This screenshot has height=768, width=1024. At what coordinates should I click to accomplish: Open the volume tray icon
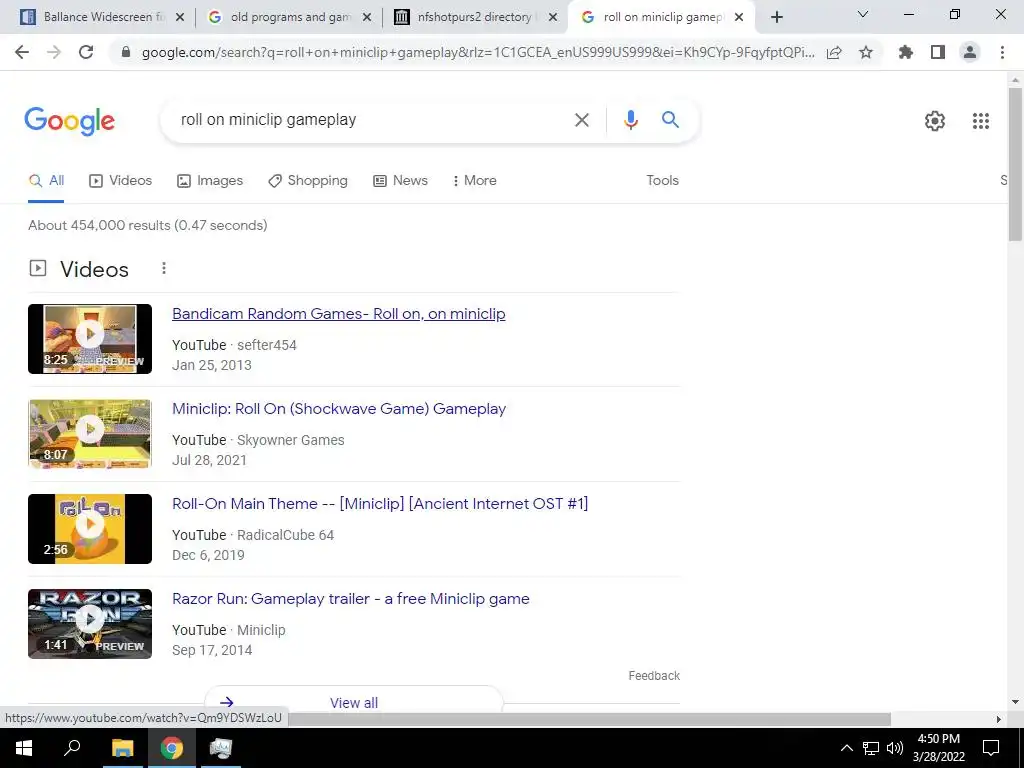(895, 748)
